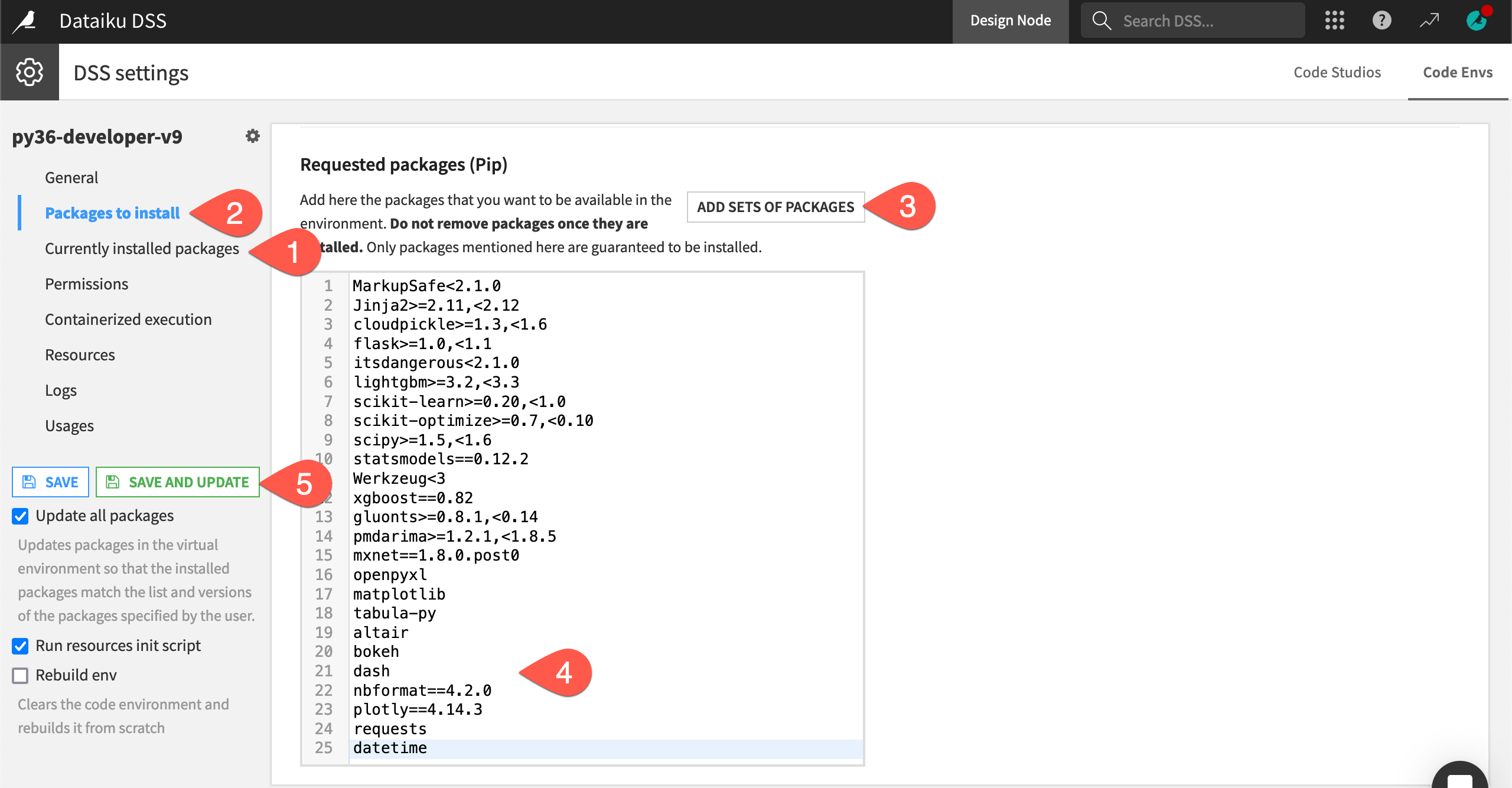Click the SAVE button

click(x=50, y=482)
